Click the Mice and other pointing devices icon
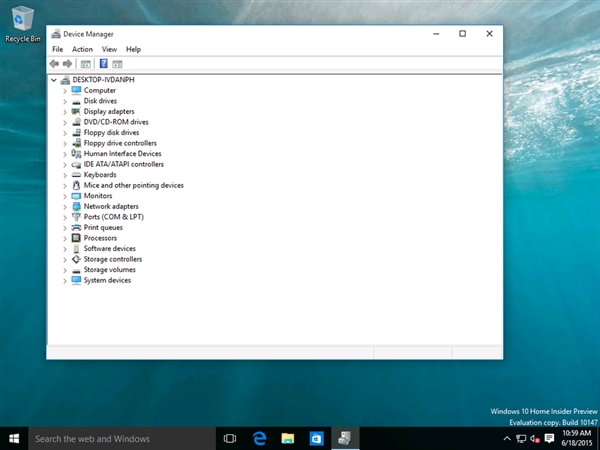Screen dimensions: 600x450 [x=77, y=185]
